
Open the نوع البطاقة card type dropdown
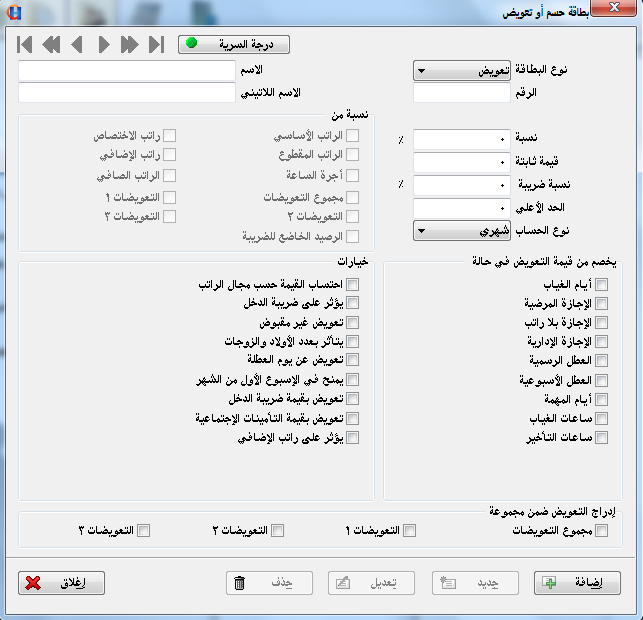point(462,71)
